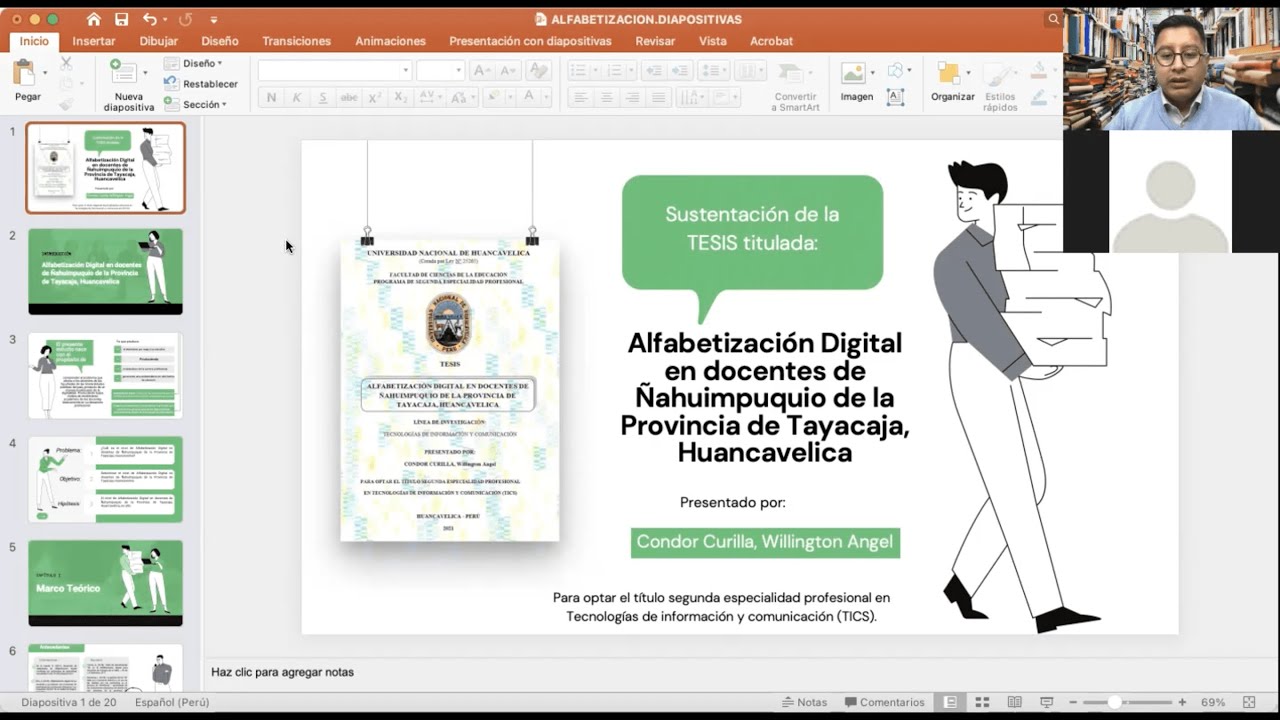1280x720 pixels.
Task: Decrease font size with smaller A
Action: 508,70
